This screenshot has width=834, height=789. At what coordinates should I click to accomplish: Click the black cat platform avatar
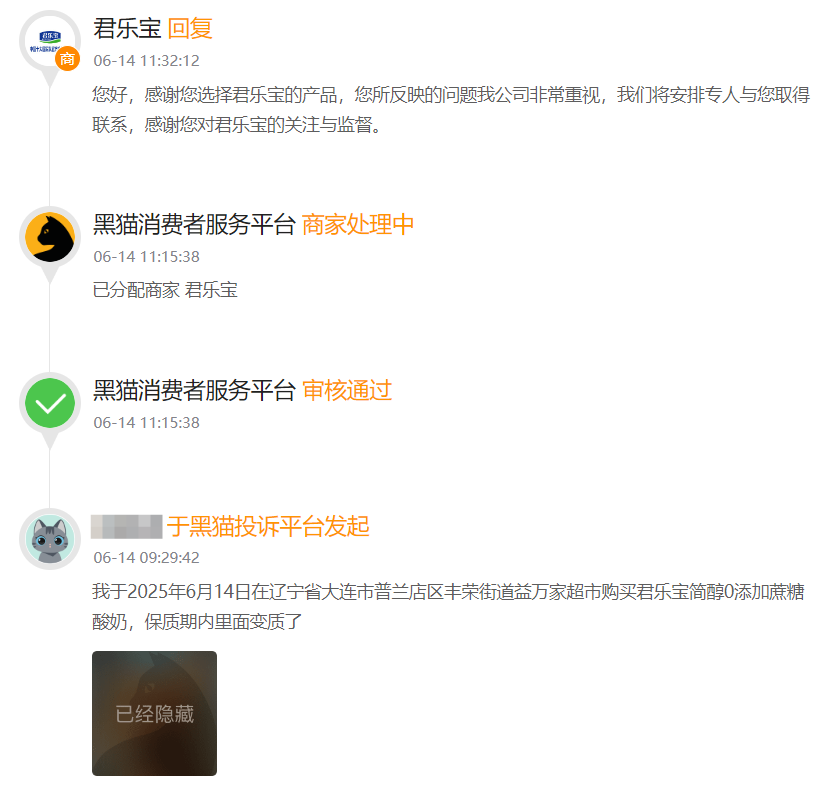pyautogui.click(x=50, y=237)
